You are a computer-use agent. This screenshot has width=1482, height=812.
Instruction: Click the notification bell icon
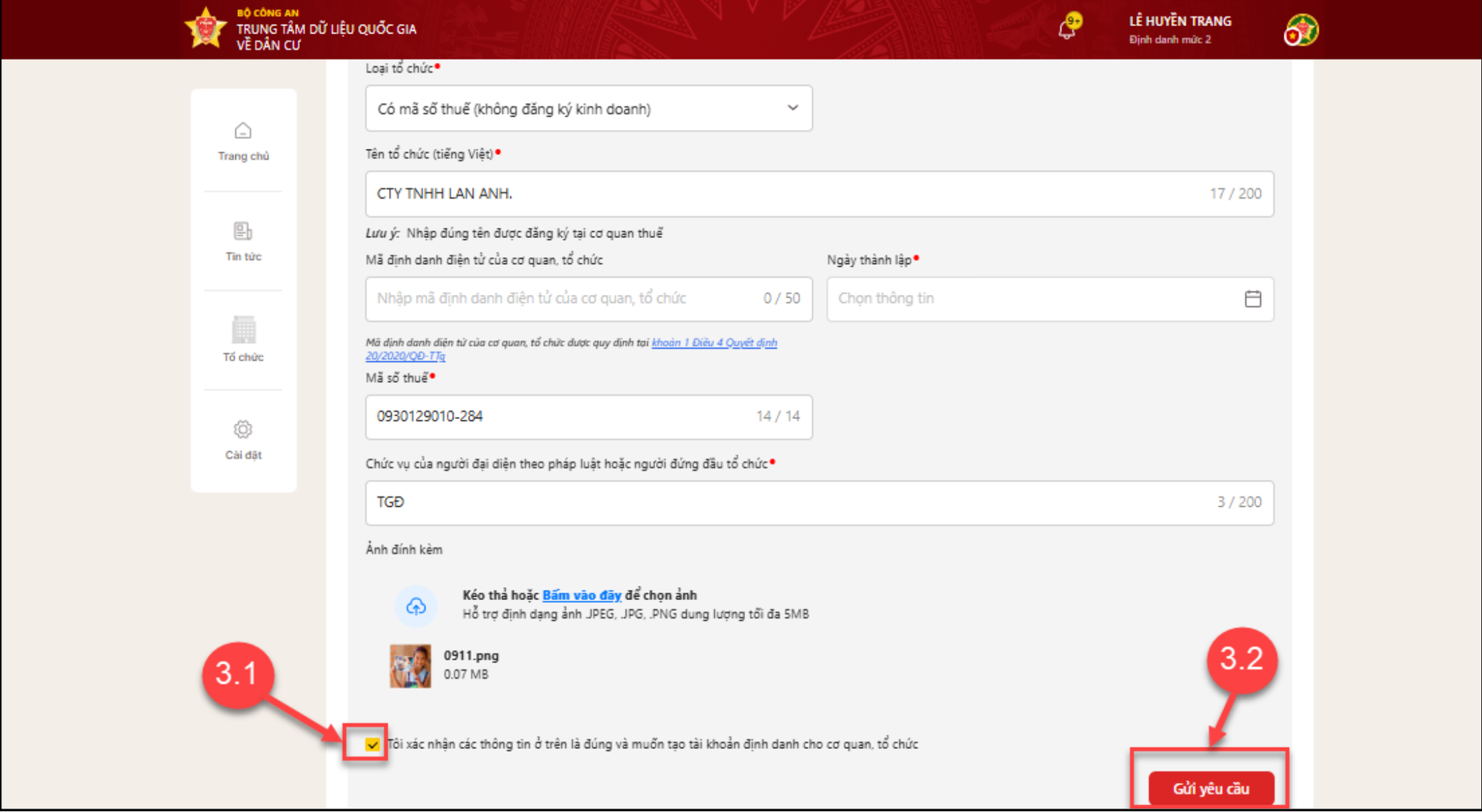tap(1067, 30)
